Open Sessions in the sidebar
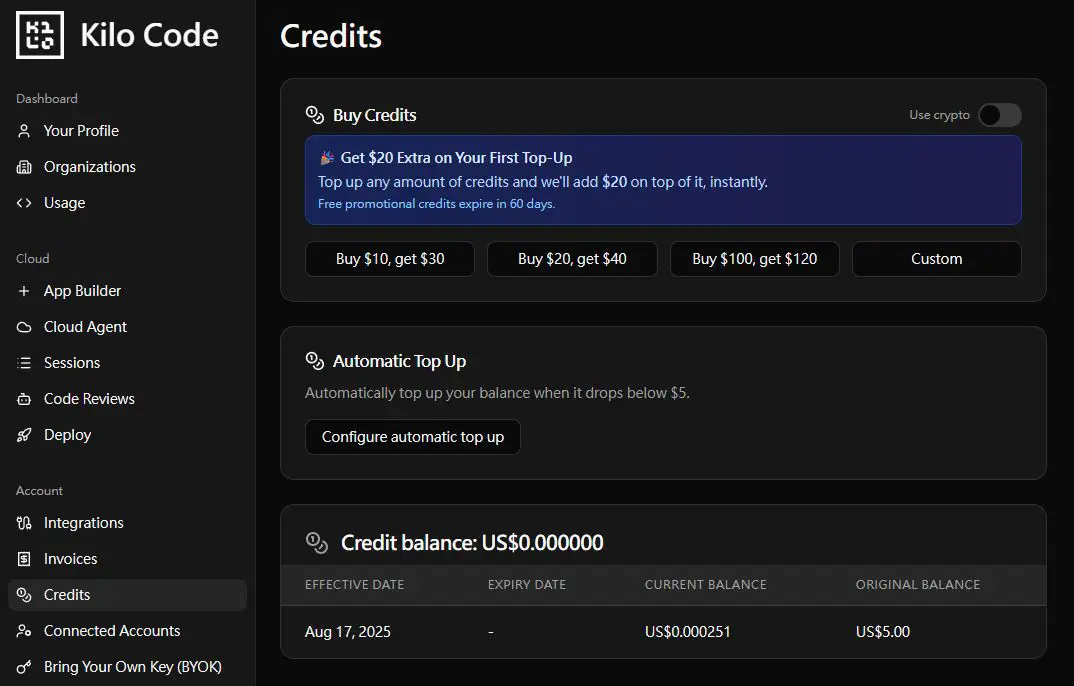 tap(72, 363)
